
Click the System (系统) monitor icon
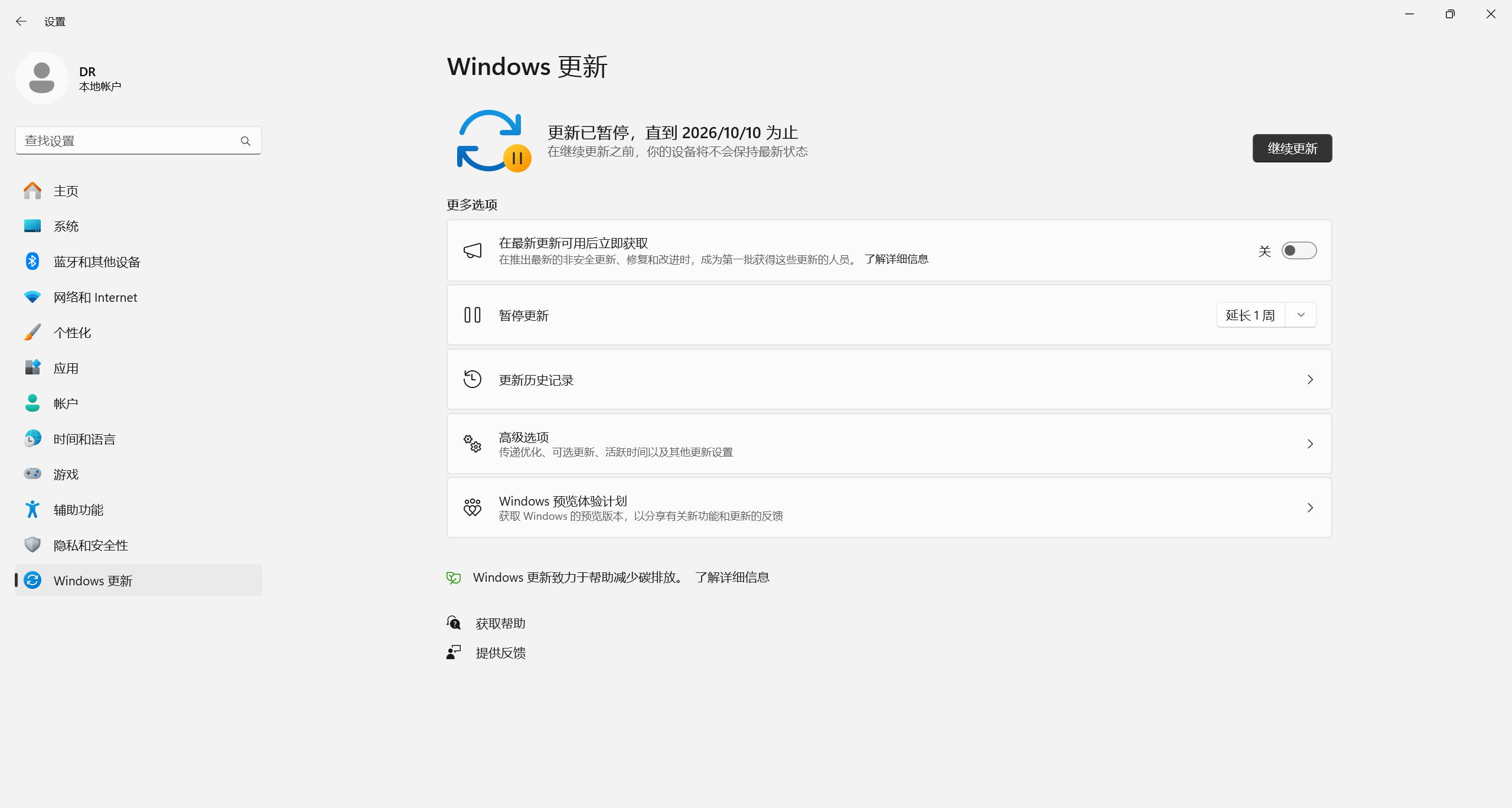pos(32,226)
